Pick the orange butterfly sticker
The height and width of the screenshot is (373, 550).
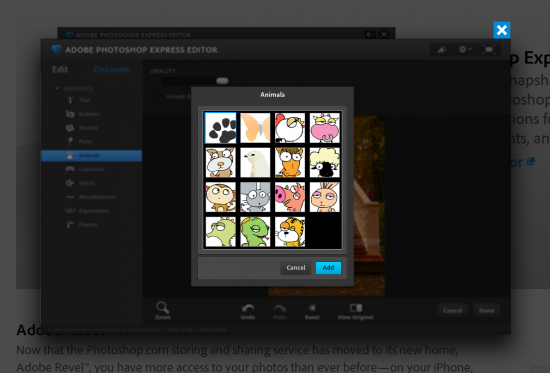point(255,128)
